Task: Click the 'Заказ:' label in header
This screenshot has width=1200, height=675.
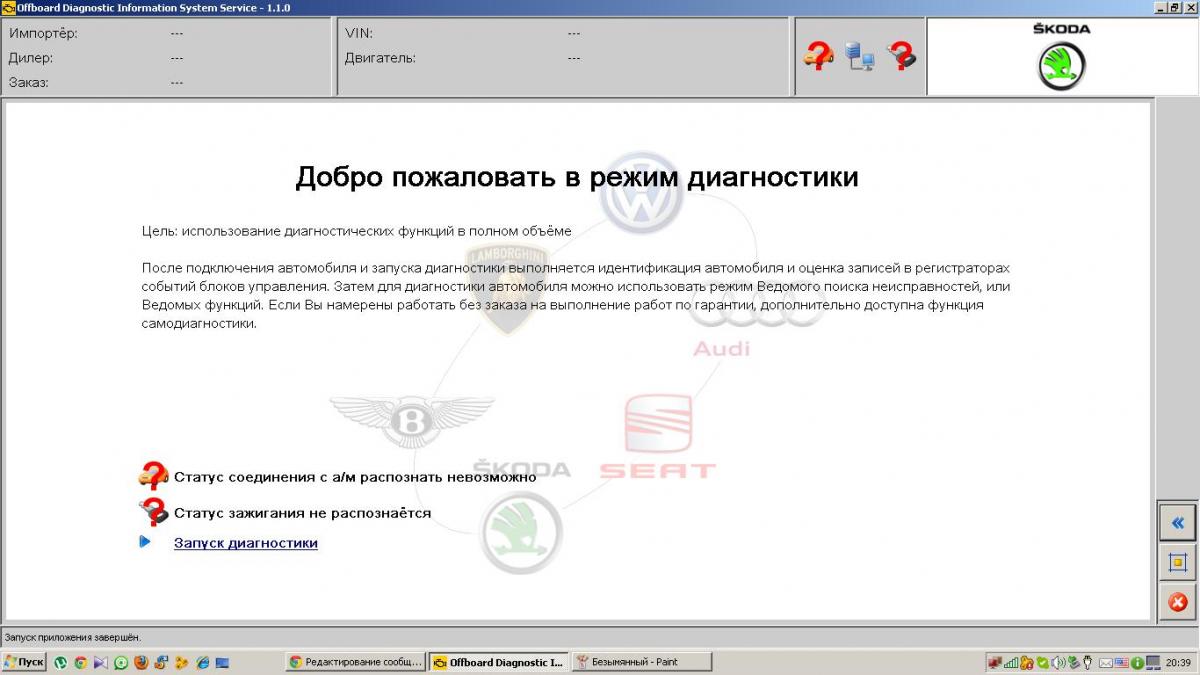Action: click(x=29, y=82)
